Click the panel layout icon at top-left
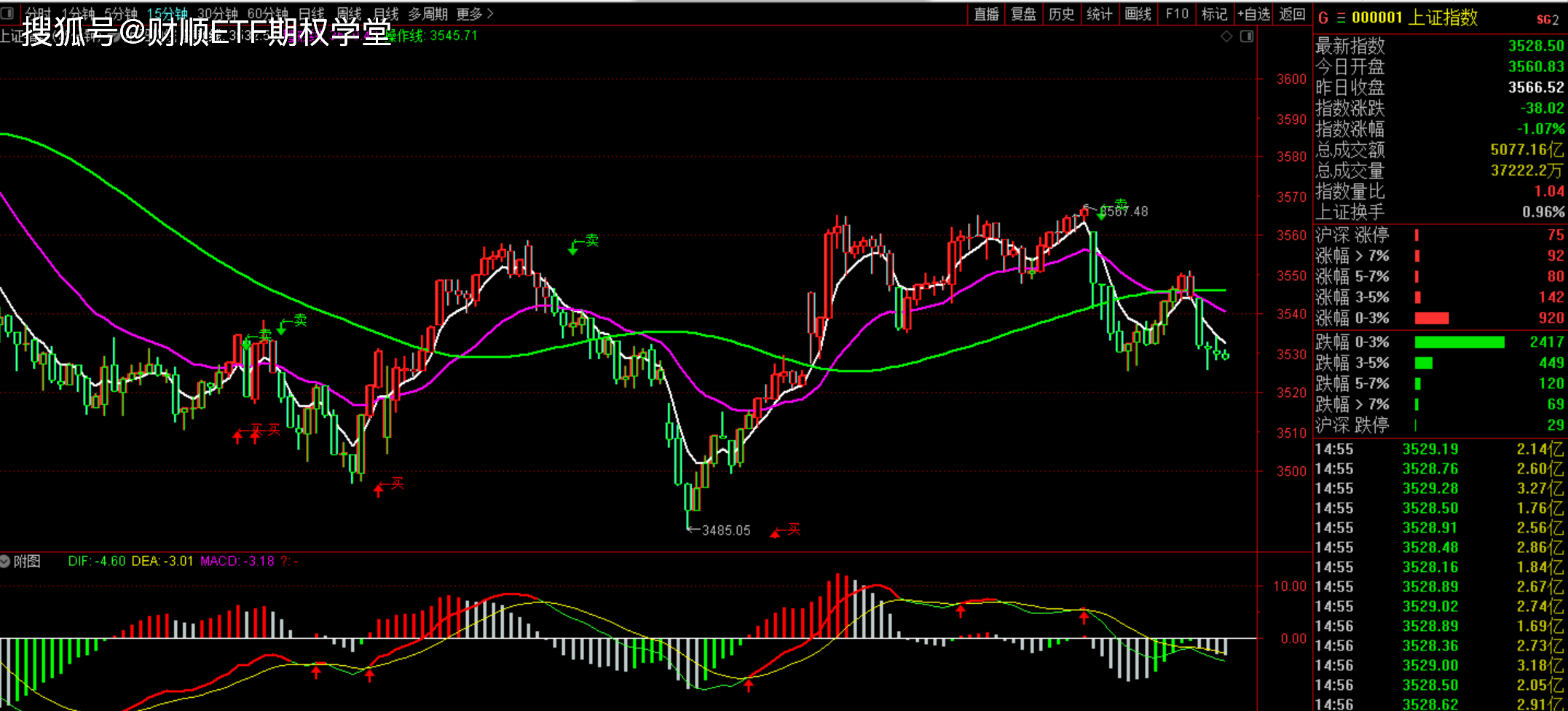The height and width of the screenshot is (711, 1568). [7, 13]
